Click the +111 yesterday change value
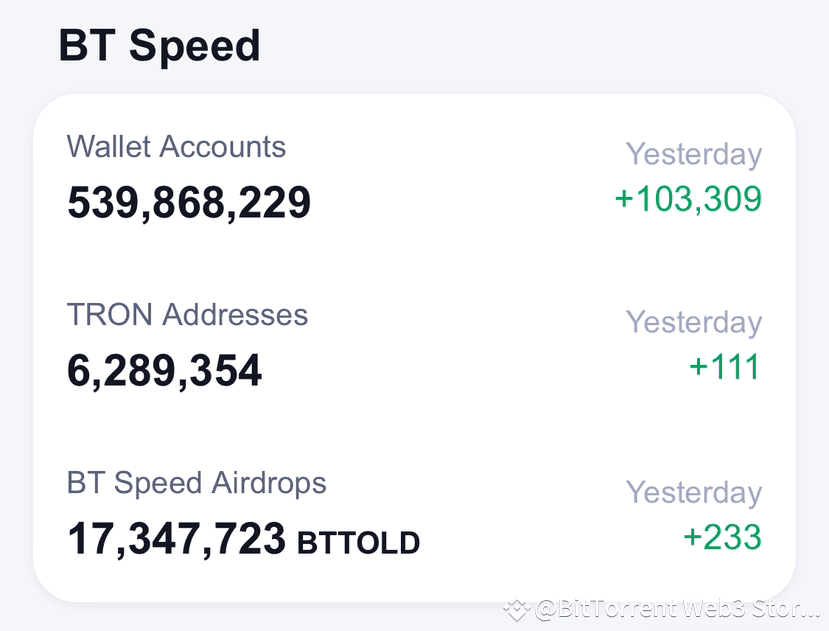Image resolution: width=829 pixels, height=631 pixels. pos(726,367)
